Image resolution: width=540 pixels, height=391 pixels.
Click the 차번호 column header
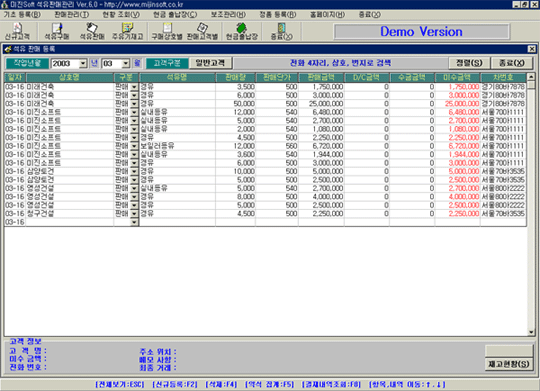coord(503,78)
